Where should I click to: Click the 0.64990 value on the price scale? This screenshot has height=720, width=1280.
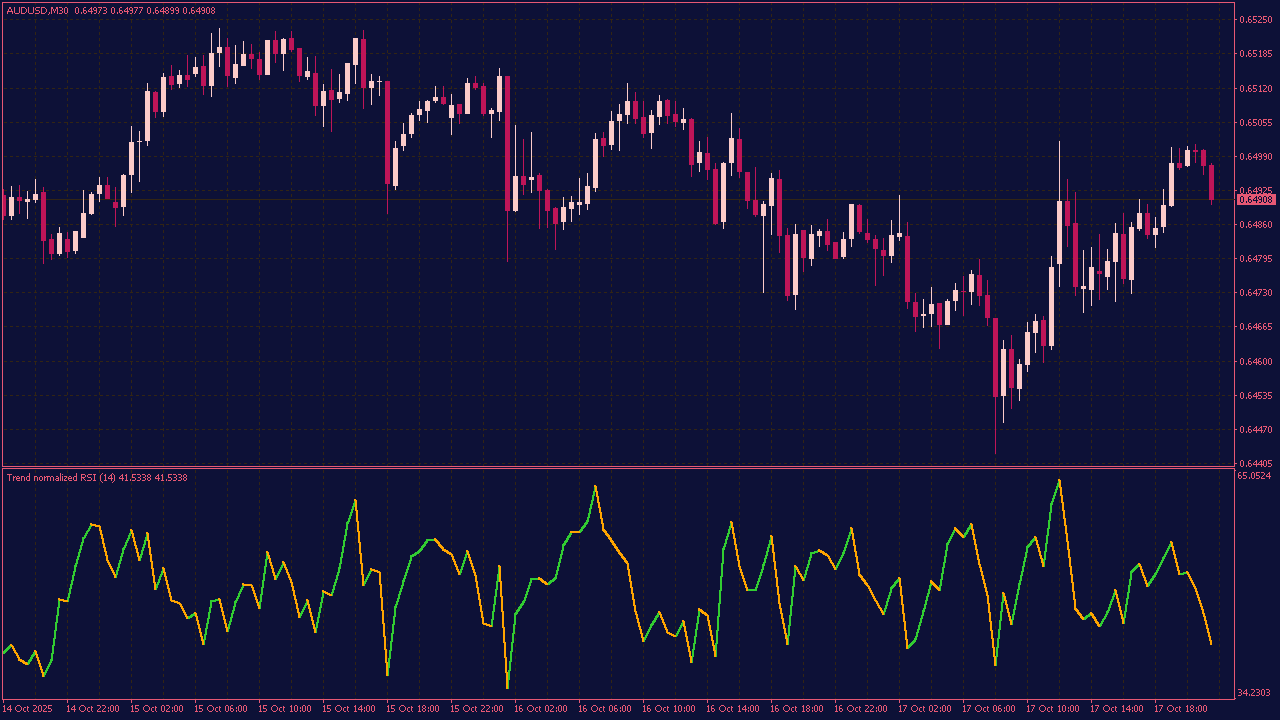click(x=1254, y=157)
